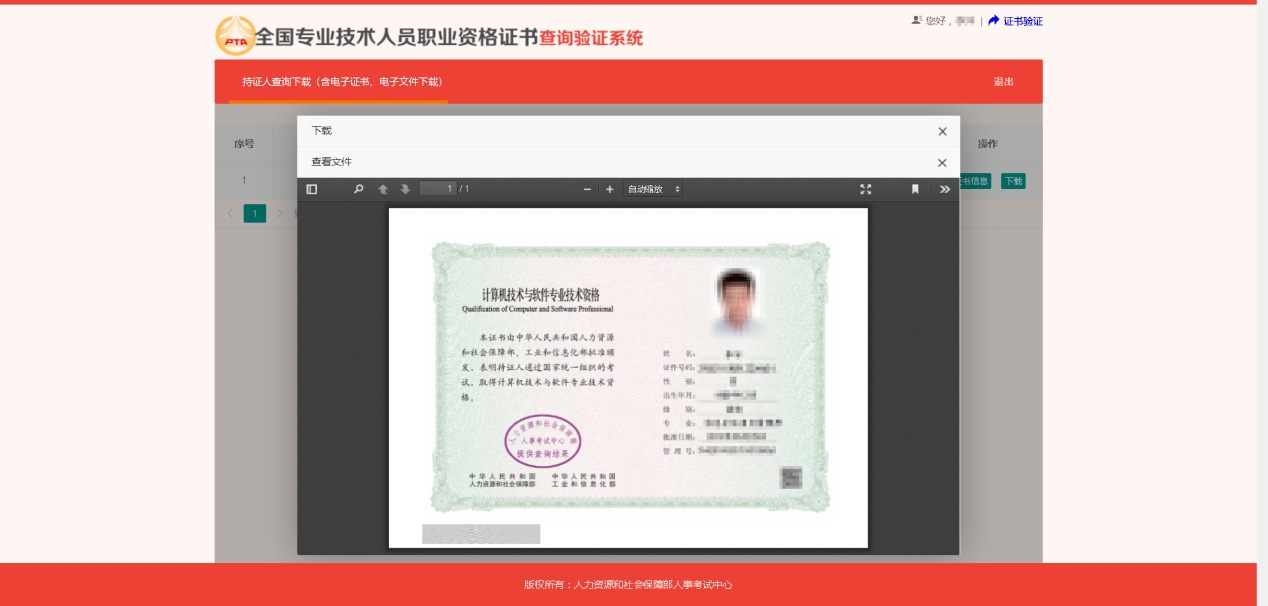Zoom out of the certificate document
Viewport: 1268px width, 606px height.
586,189
